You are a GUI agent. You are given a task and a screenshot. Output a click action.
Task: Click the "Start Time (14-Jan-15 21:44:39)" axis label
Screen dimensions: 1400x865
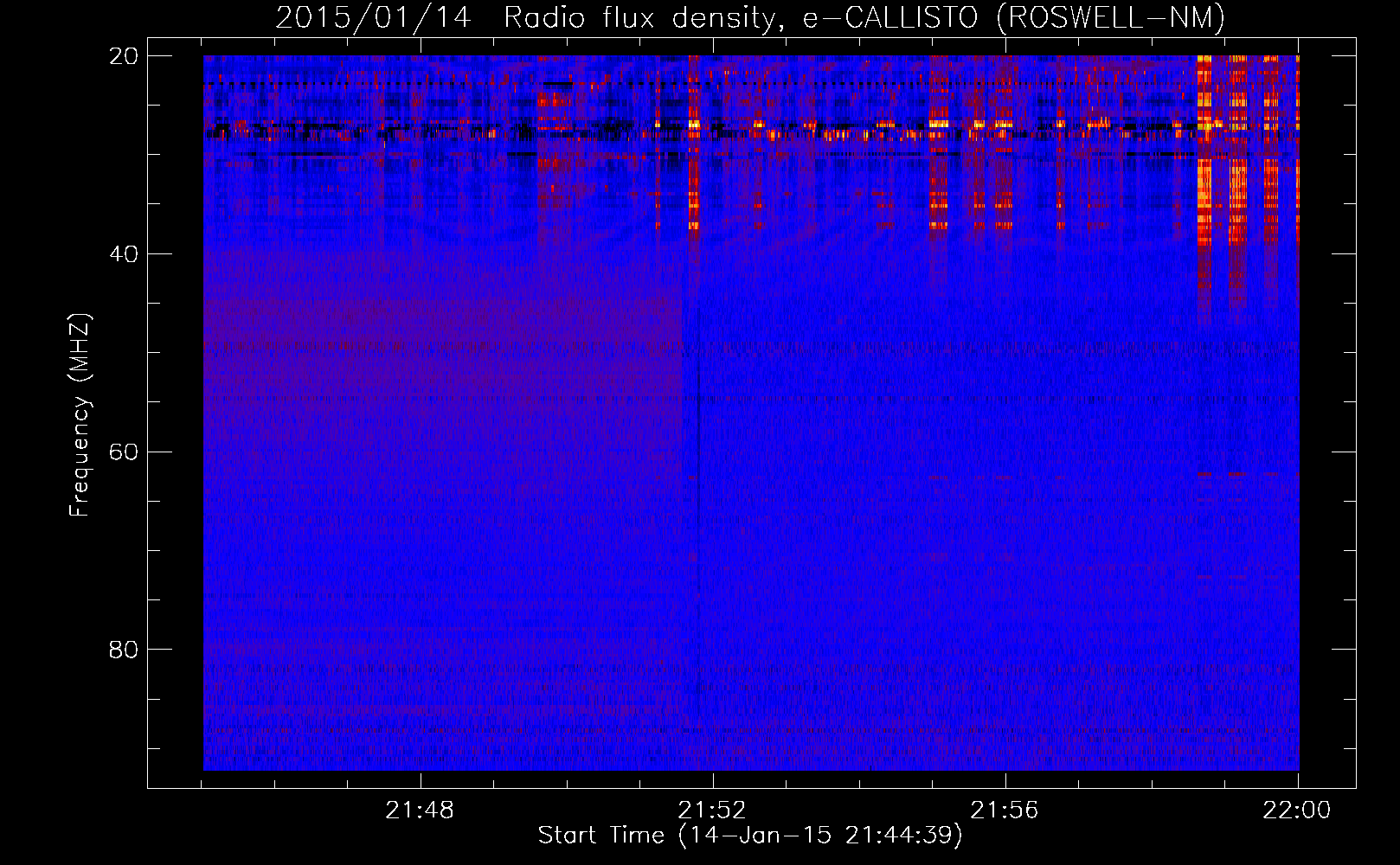[x=750, y=836]
